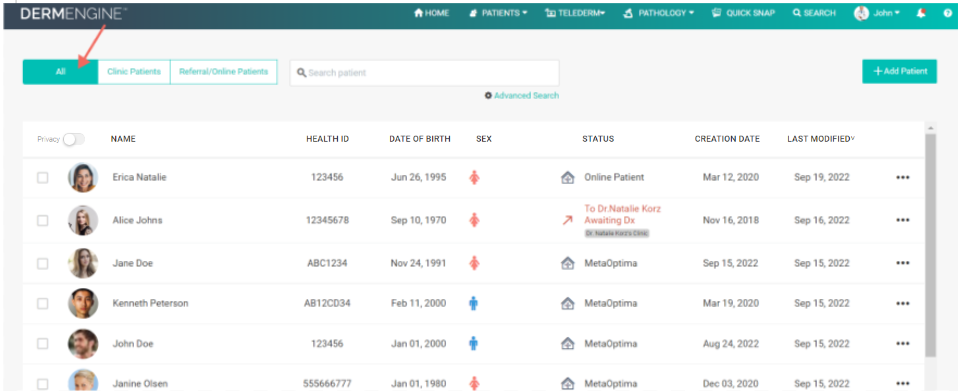Open Advanced Search link
The image size is (958, 391).
click(526, 95)
